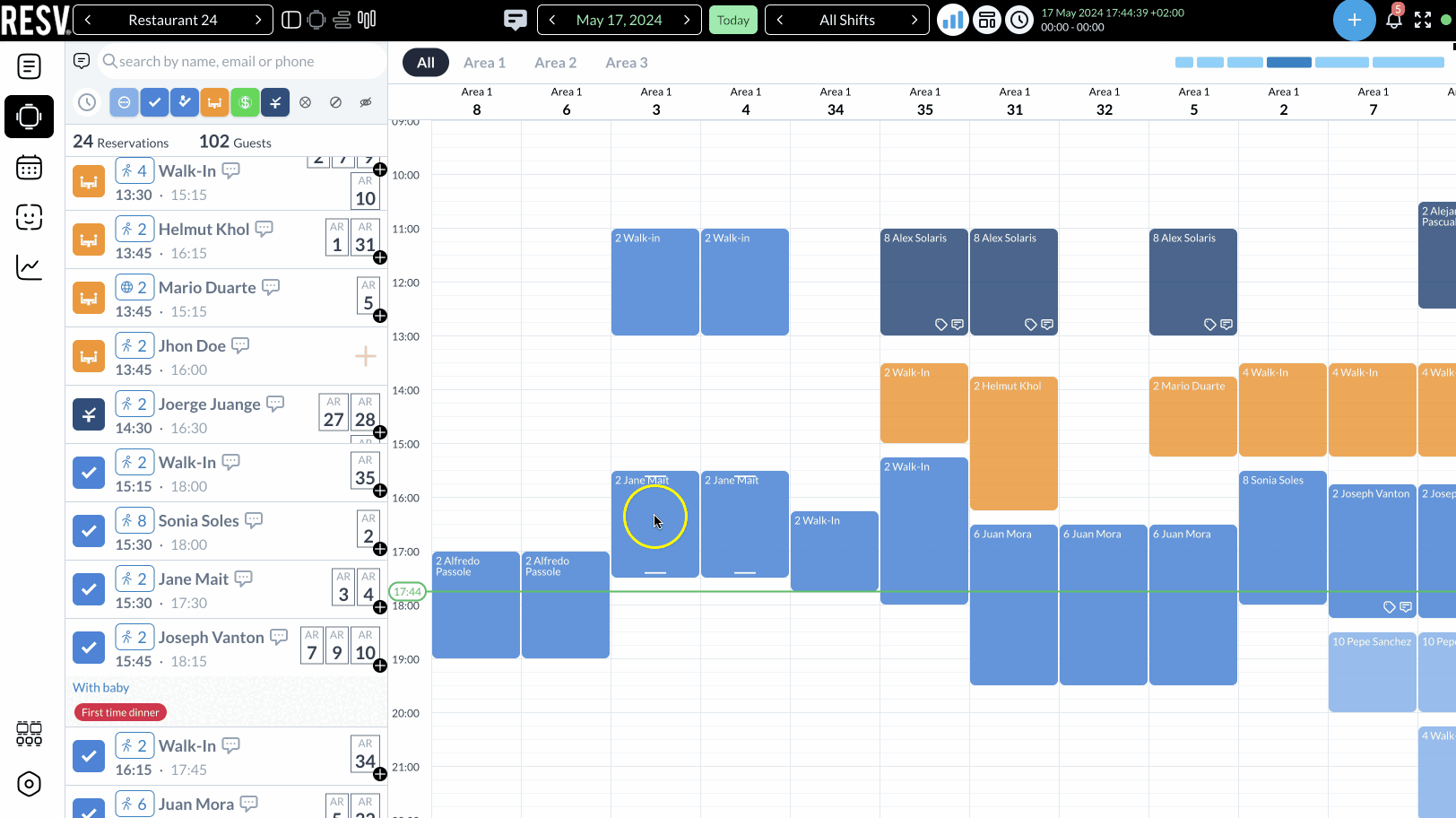Toggle the hidden reservations eye filter
Viewport: 1456px width, 818px height.
[365, 102]
